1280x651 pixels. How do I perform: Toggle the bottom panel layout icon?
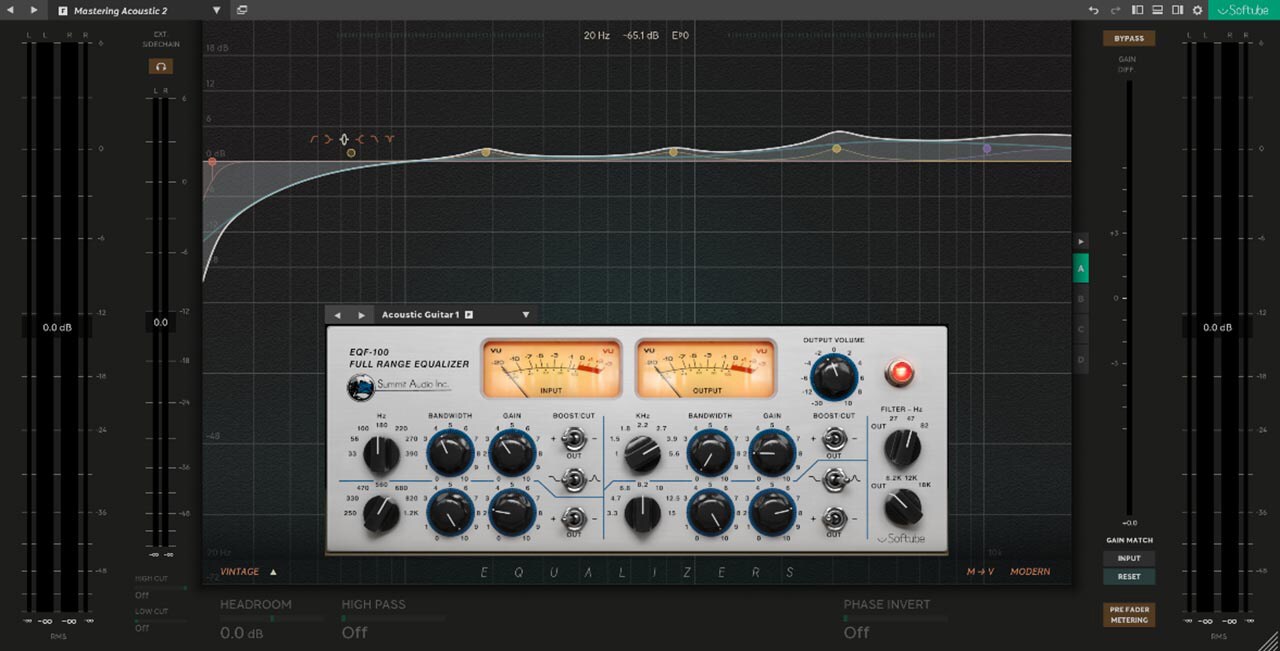tap(1157, 10)
